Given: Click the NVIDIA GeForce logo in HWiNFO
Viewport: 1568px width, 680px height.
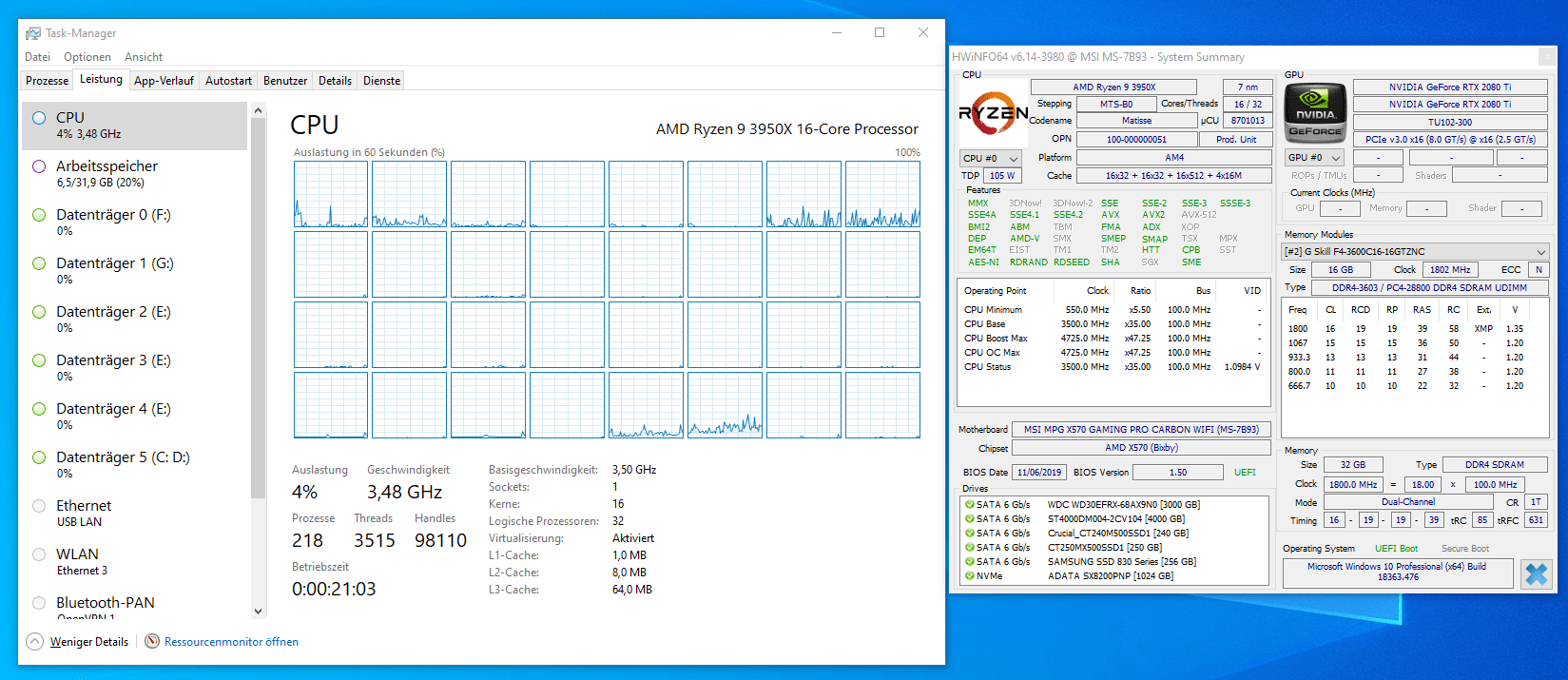Looking at the screenshot, I should (1315, 114).
